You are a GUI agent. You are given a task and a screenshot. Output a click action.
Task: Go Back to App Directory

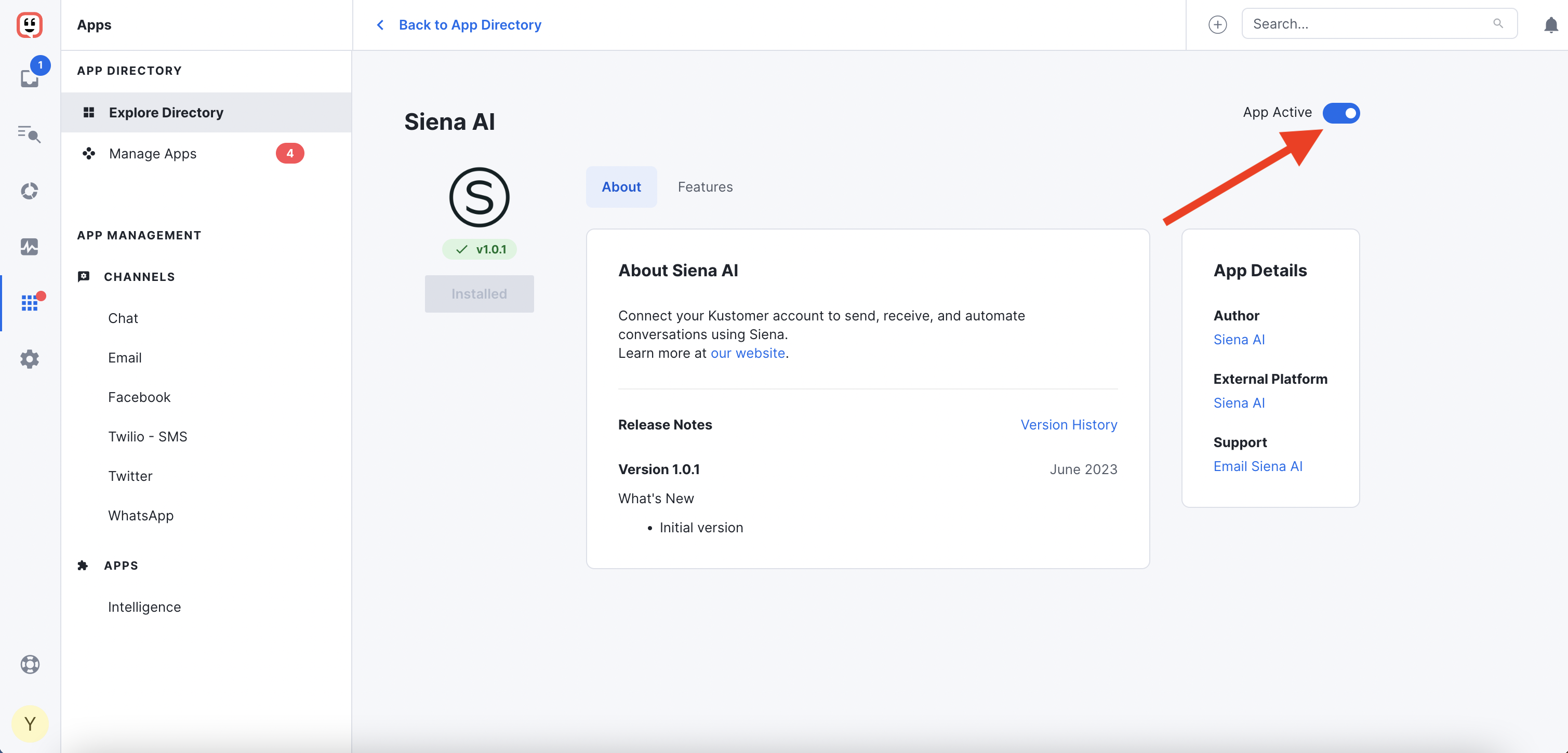[x=469, y=25]
